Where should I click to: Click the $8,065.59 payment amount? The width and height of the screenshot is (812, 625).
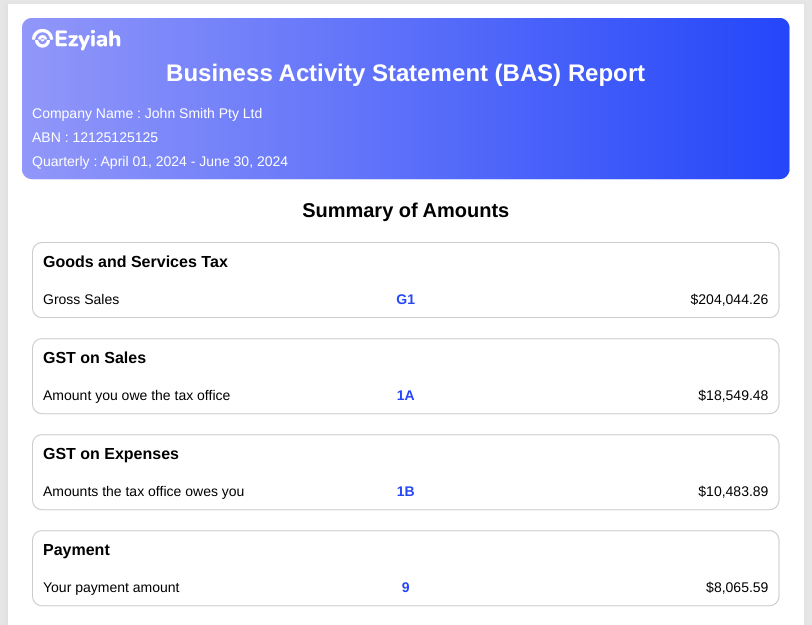(x=737, y=587)
